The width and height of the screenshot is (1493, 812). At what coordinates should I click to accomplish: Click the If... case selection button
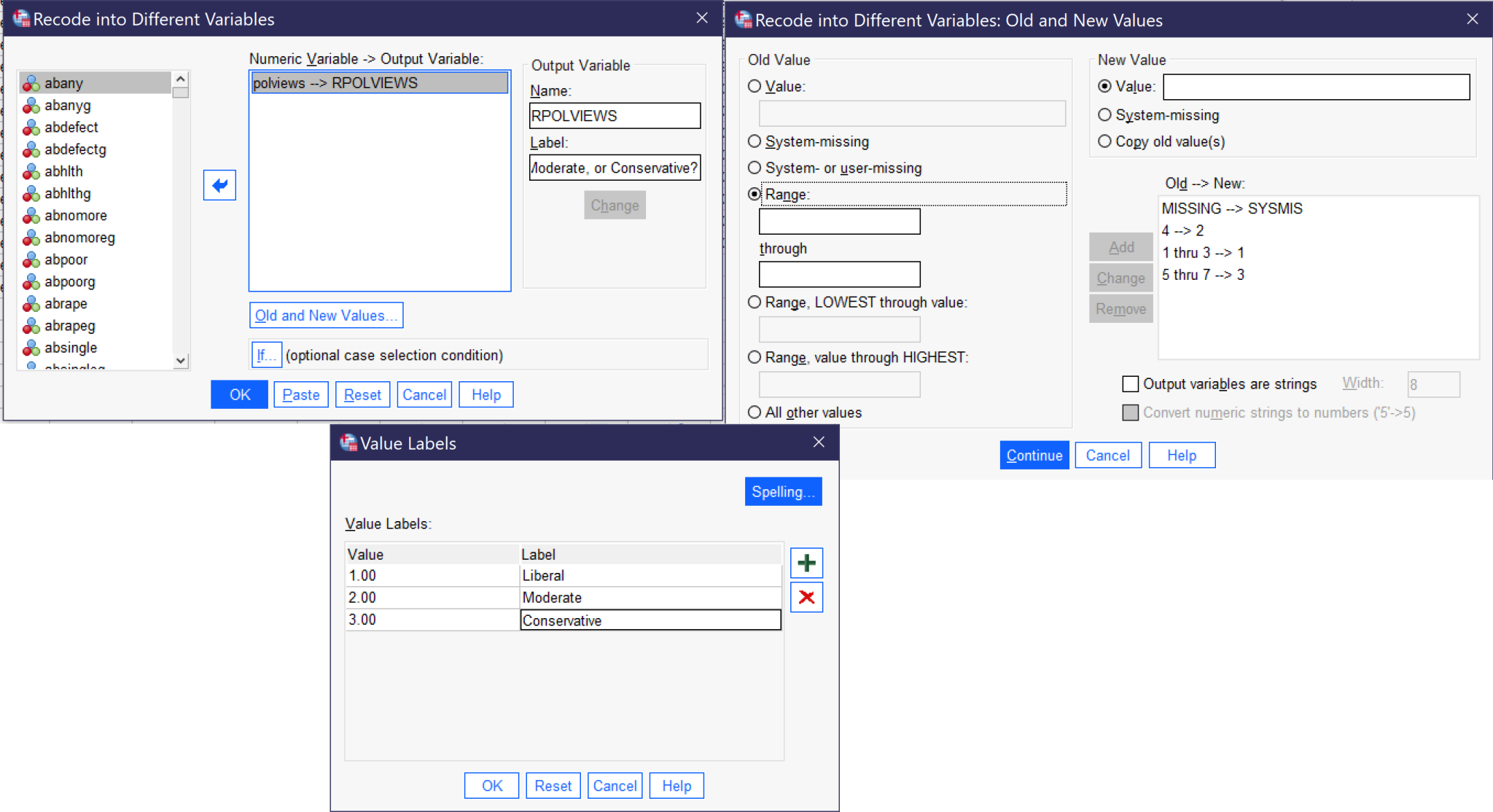[266, 355]
